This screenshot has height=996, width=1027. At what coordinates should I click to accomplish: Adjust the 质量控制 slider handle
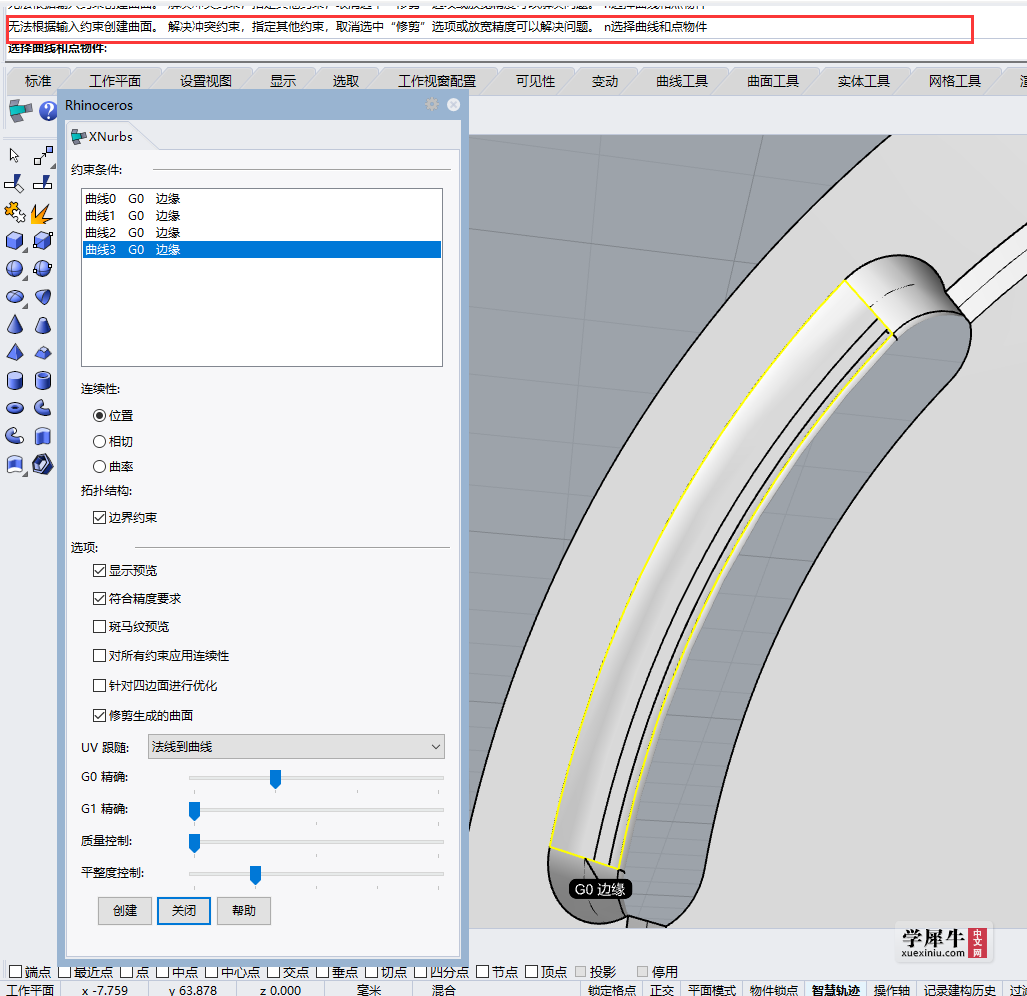[195, 843]
